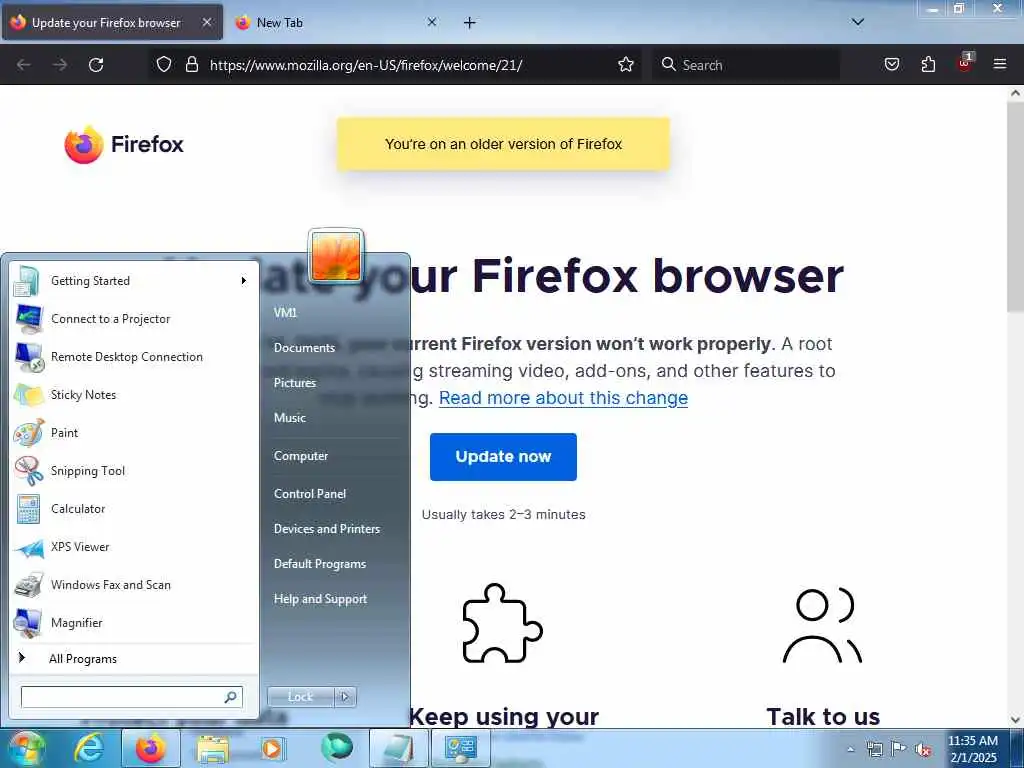The width and height of the screenshot is (1024, 768).
Task: View site security padlock info
Action: 191,64
